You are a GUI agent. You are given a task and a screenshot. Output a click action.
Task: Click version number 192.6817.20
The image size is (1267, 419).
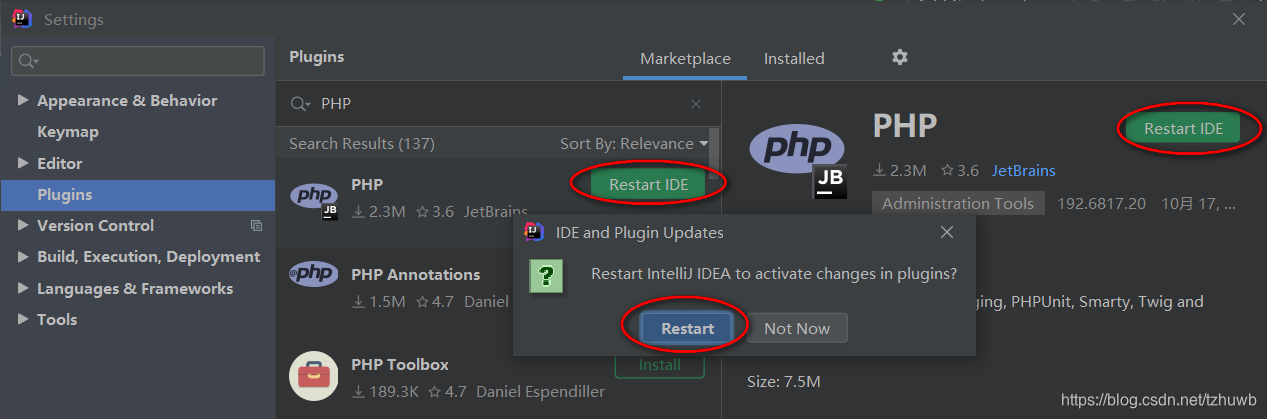tap(1100, 203)
